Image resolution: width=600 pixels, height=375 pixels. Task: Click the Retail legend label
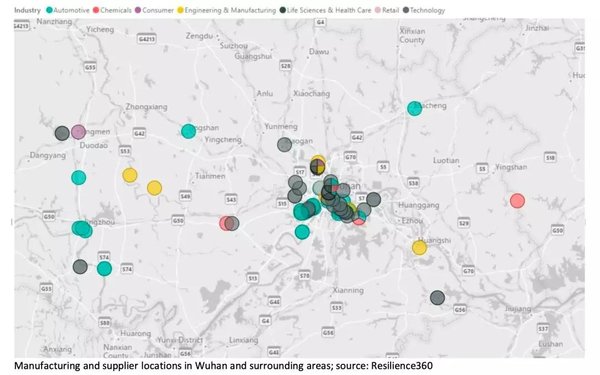click(x=390, y=10)
